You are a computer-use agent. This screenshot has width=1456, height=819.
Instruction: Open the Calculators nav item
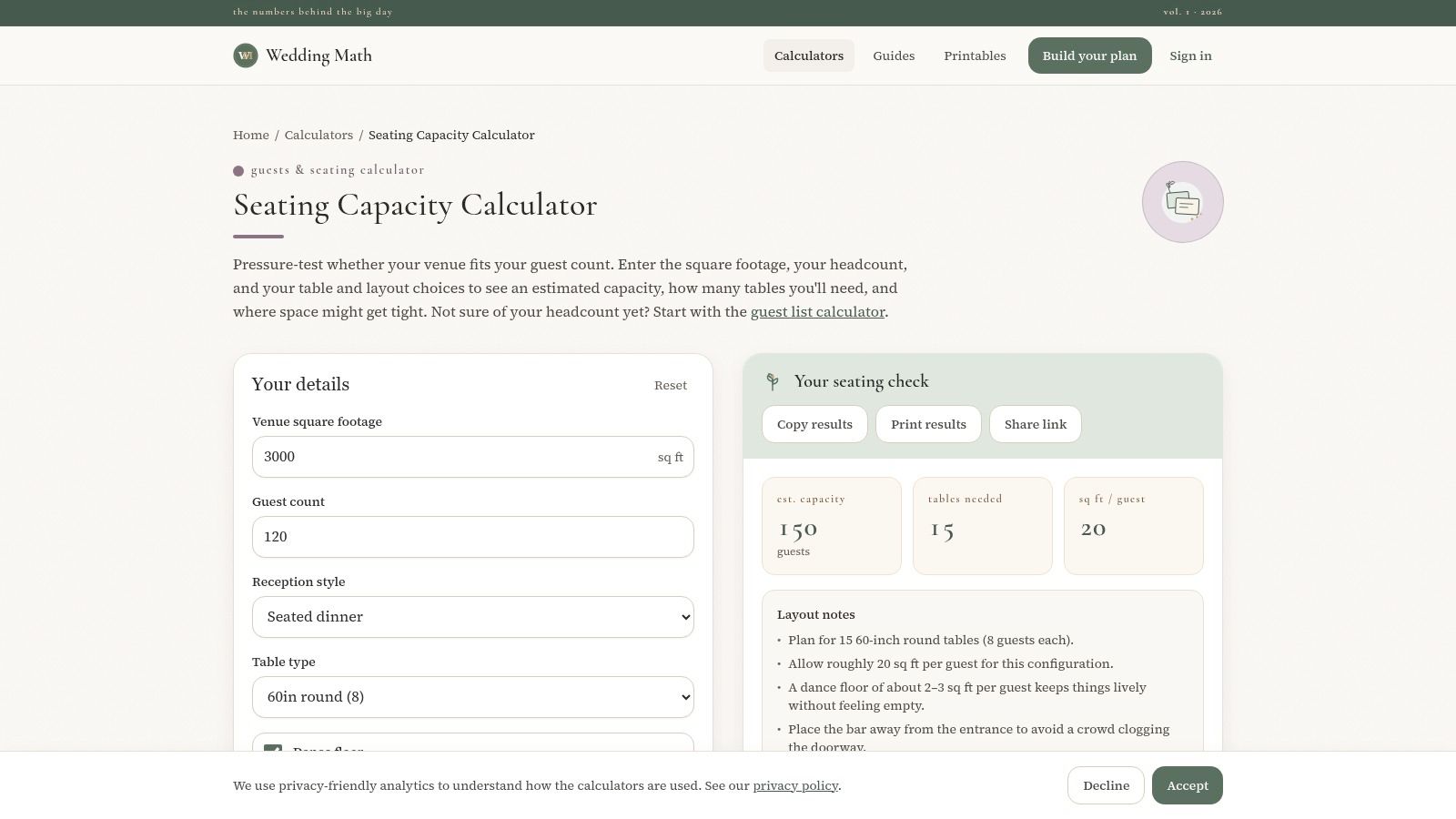[x=809, y=56]
